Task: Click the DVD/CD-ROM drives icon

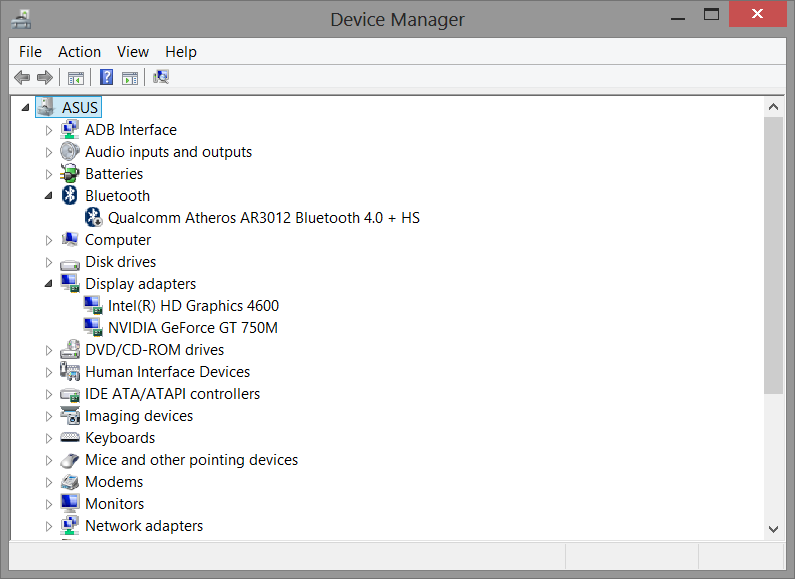Action: click(69, 349)
